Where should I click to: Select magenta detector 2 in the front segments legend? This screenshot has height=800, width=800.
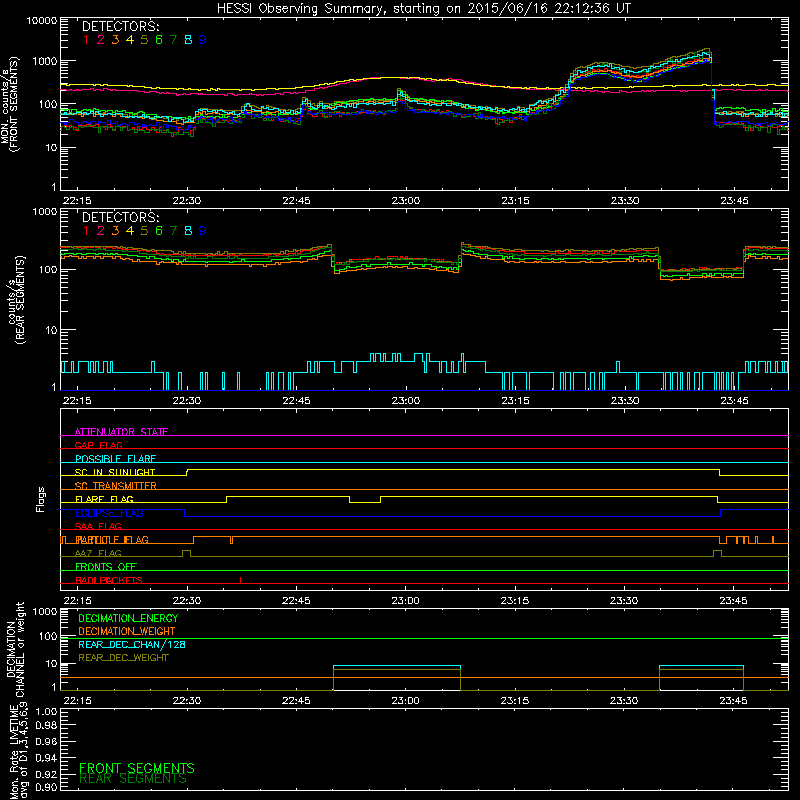click(101, 39)
